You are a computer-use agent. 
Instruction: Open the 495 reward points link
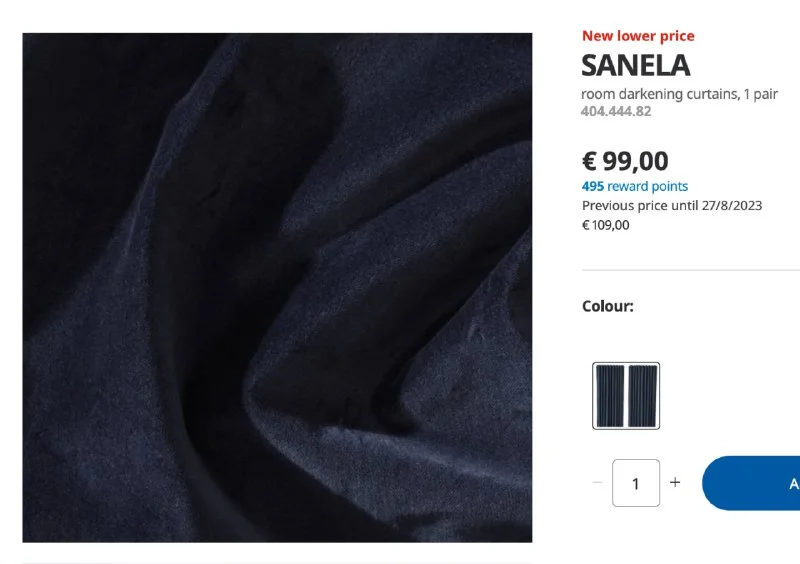pos(635,186)
